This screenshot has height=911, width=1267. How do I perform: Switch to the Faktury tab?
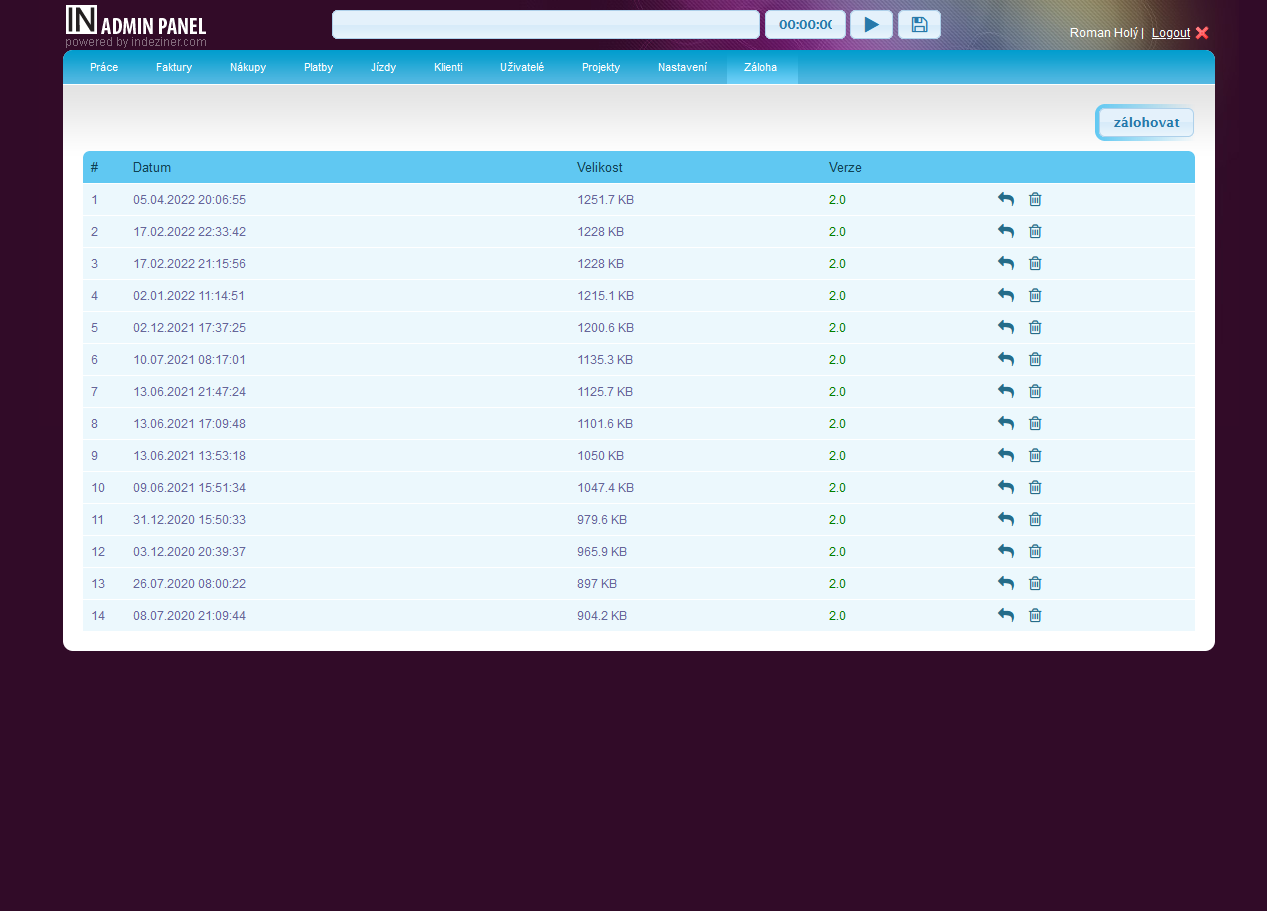(x=174, y=67)
